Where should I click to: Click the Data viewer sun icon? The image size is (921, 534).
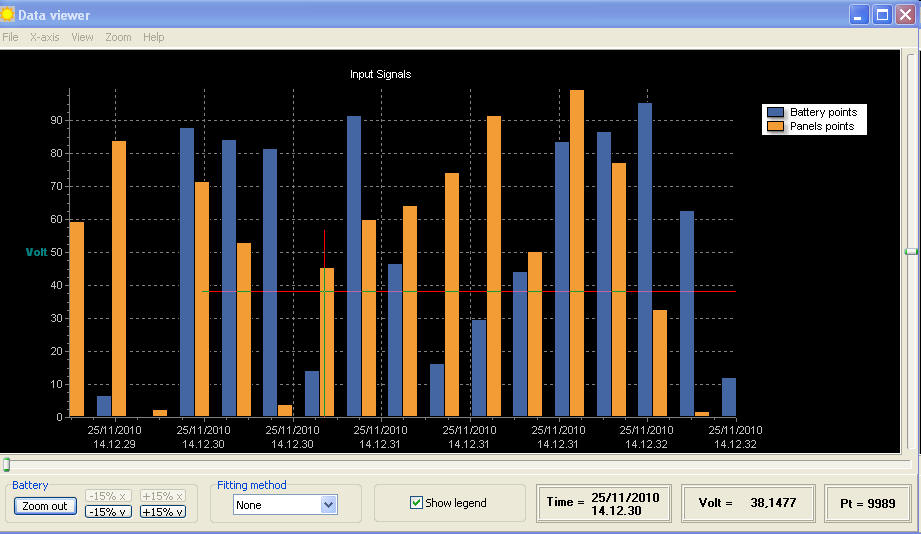(8, 14)
